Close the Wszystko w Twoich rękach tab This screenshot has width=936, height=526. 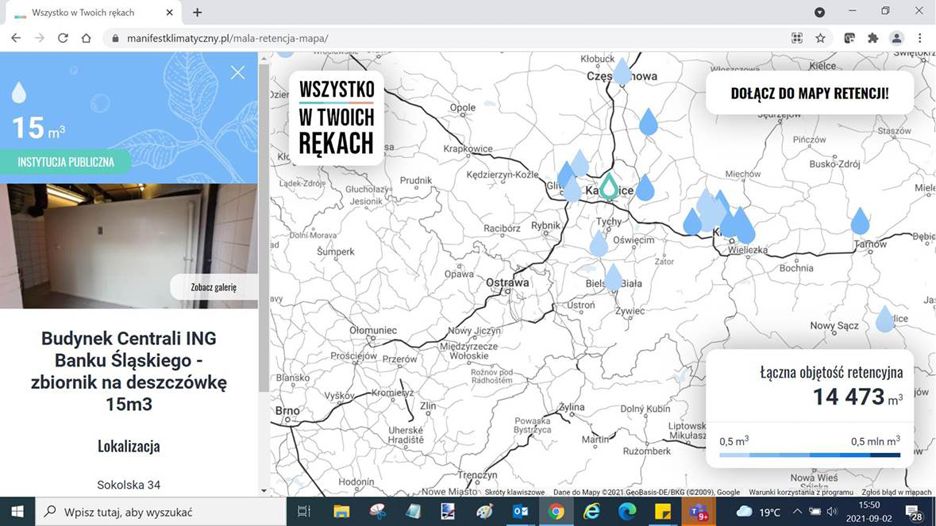pos(170,13)
